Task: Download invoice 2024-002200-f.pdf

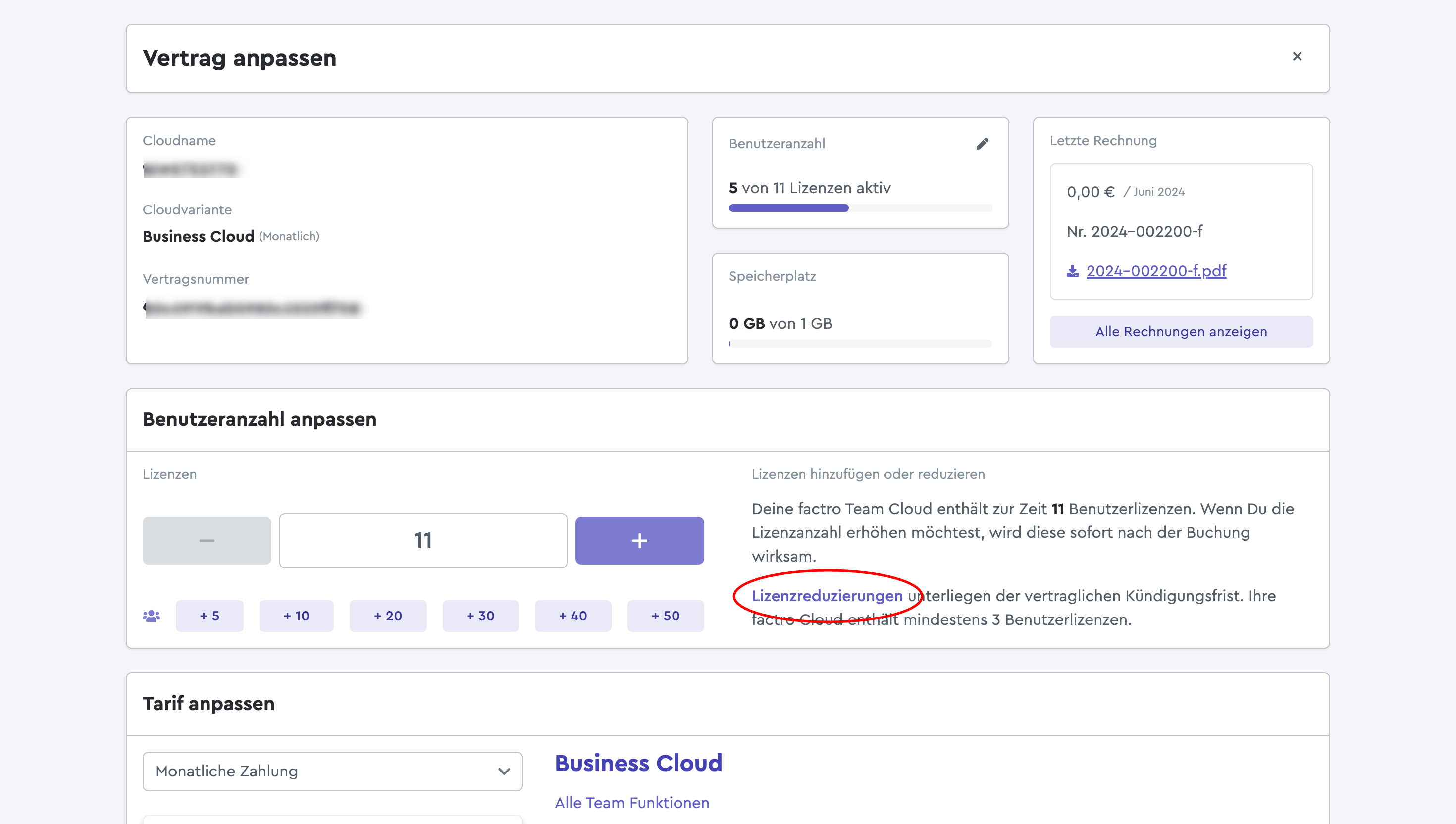Action: [1156, 271]
